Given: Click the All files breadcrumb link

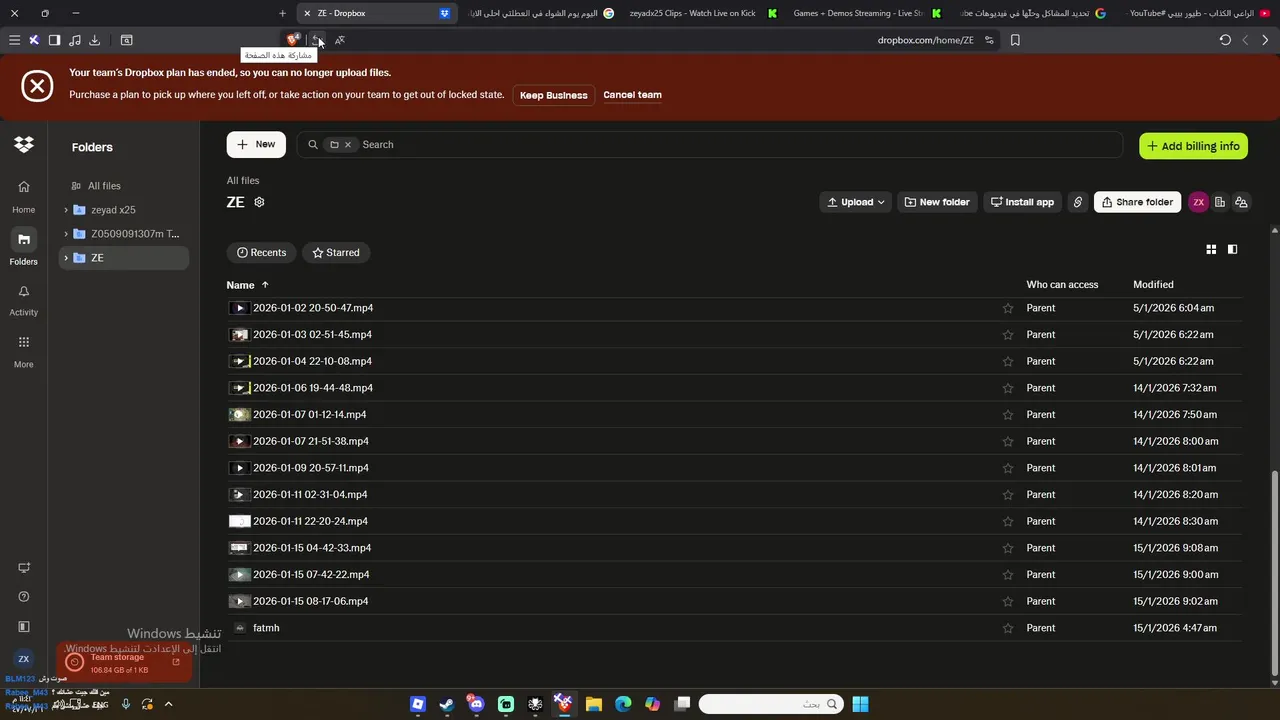Looking at the screenshot, I should (x=243, y=181).
